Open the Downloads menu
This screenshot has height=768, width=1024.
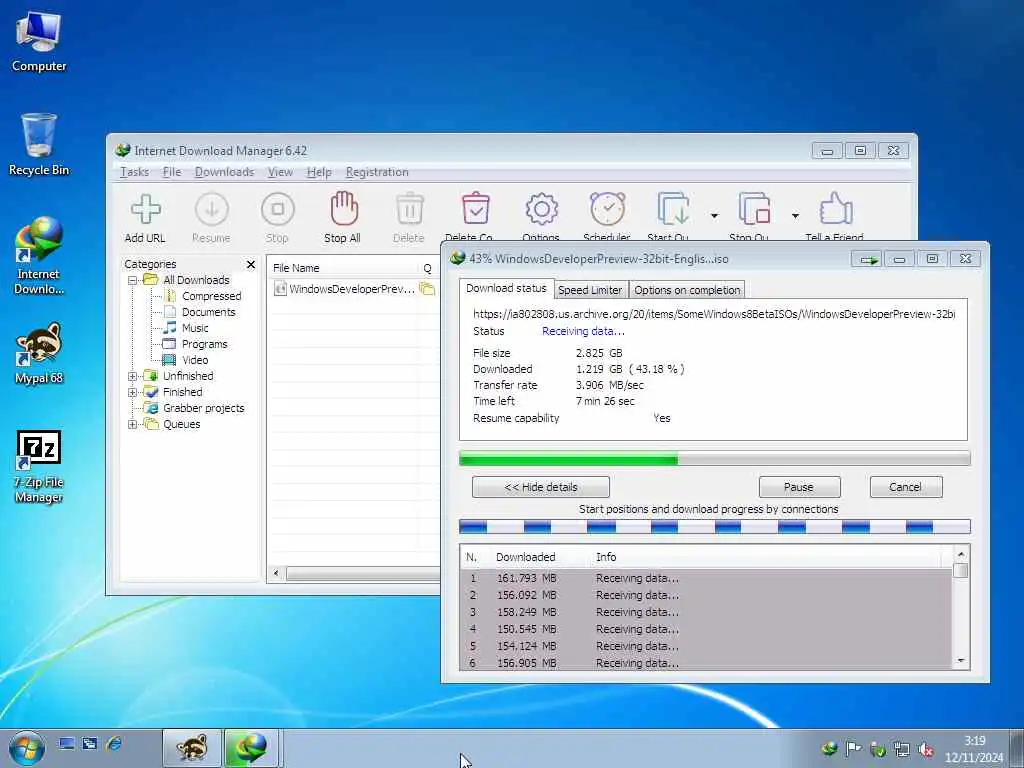(x=224, y=172)
